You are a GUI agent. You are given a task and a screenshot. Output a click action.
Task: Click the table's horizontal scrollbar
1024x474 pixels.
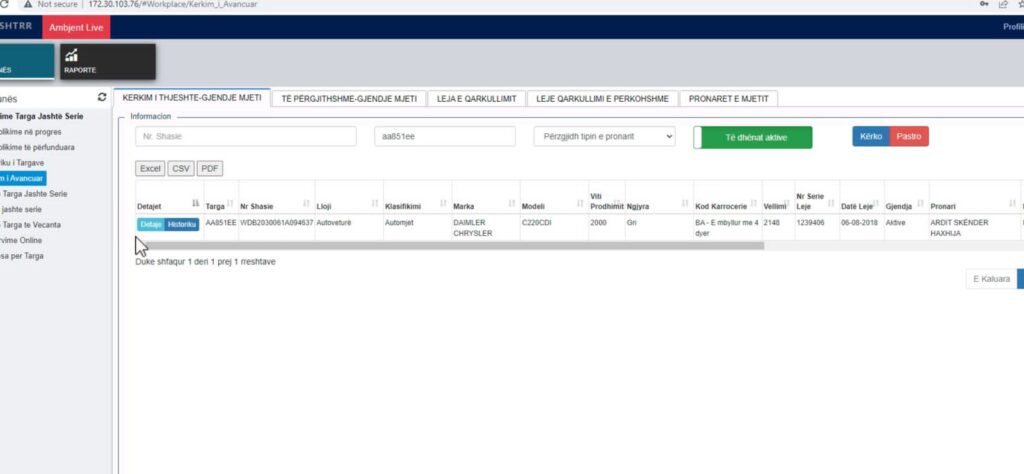tap(450, 245)
